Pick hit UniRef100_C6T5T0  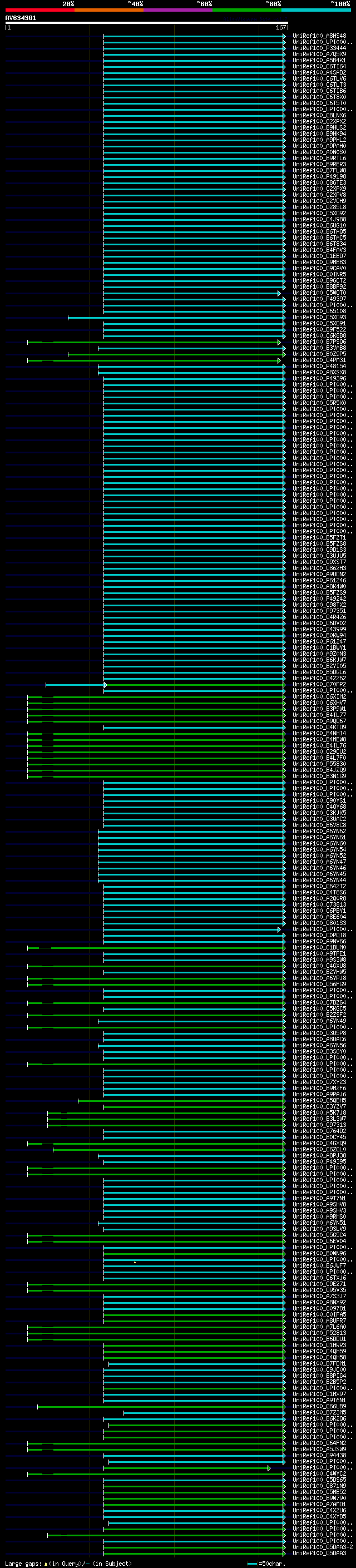pos(319,103)
